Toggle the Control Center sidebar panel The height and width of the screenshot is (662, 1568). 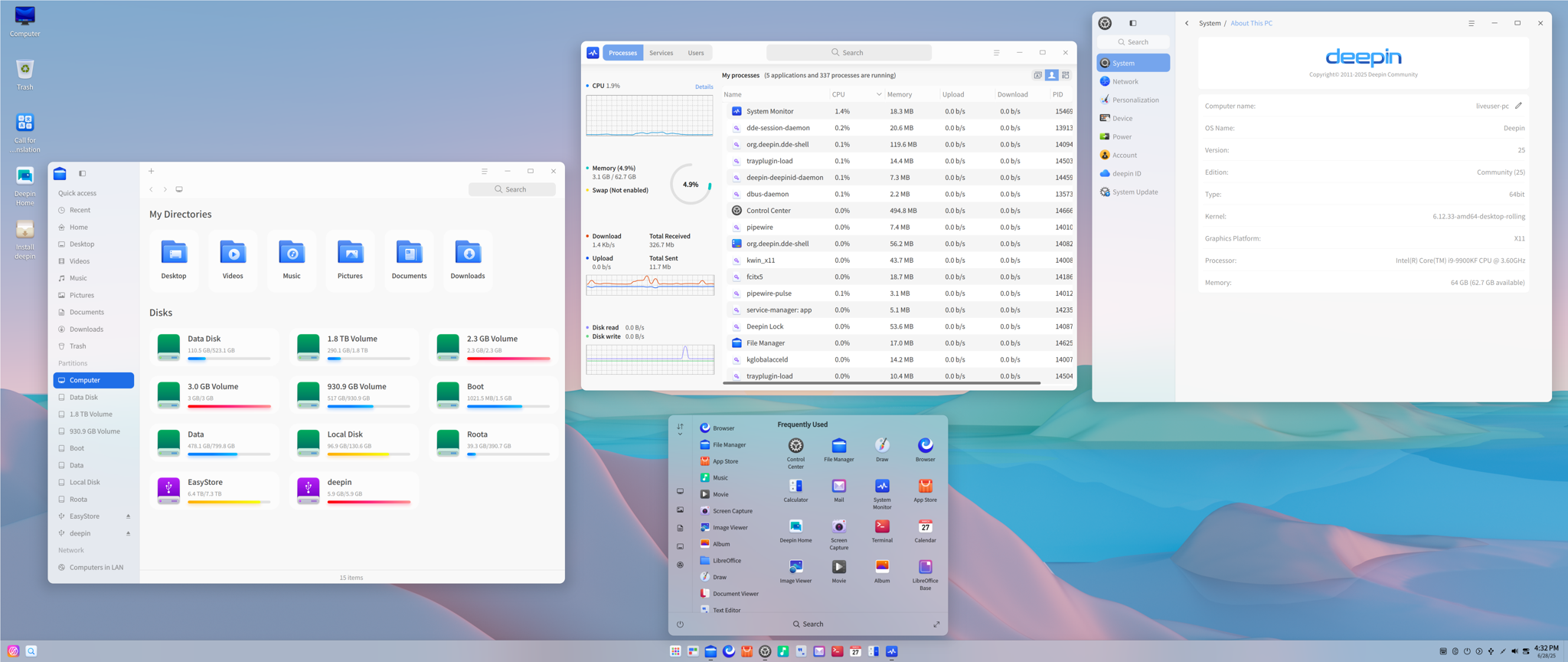pos(1132,23)
